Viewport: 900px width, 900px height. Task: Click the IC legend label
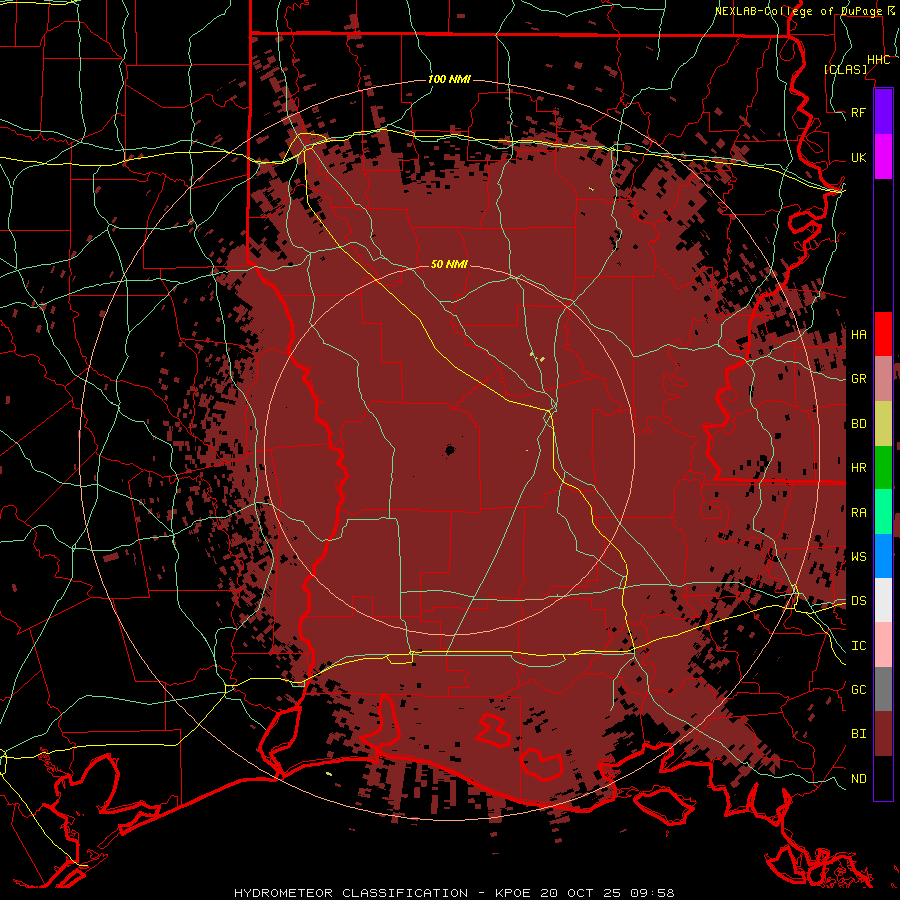click(858, 646)
